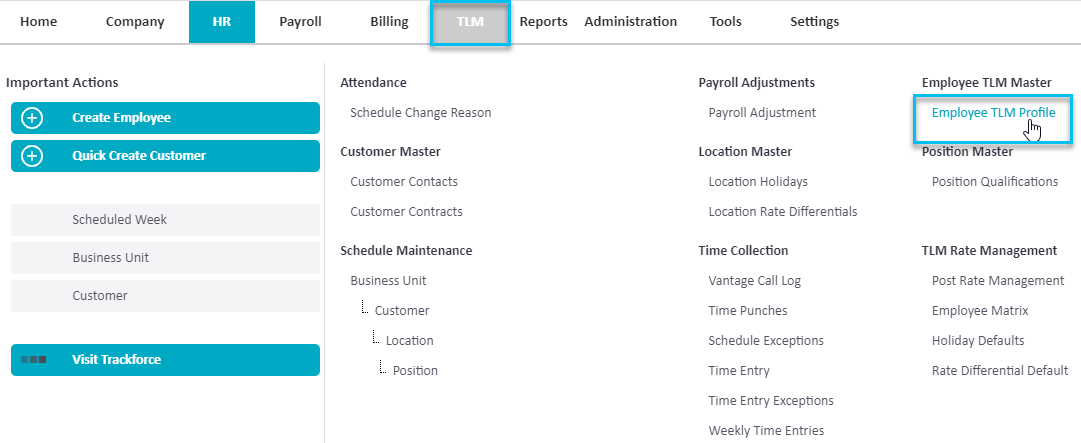Image resolution: width=1081 pixels, height=443 pixels.
Task: Open Weekly Time Entries
Action: (766, 431)
